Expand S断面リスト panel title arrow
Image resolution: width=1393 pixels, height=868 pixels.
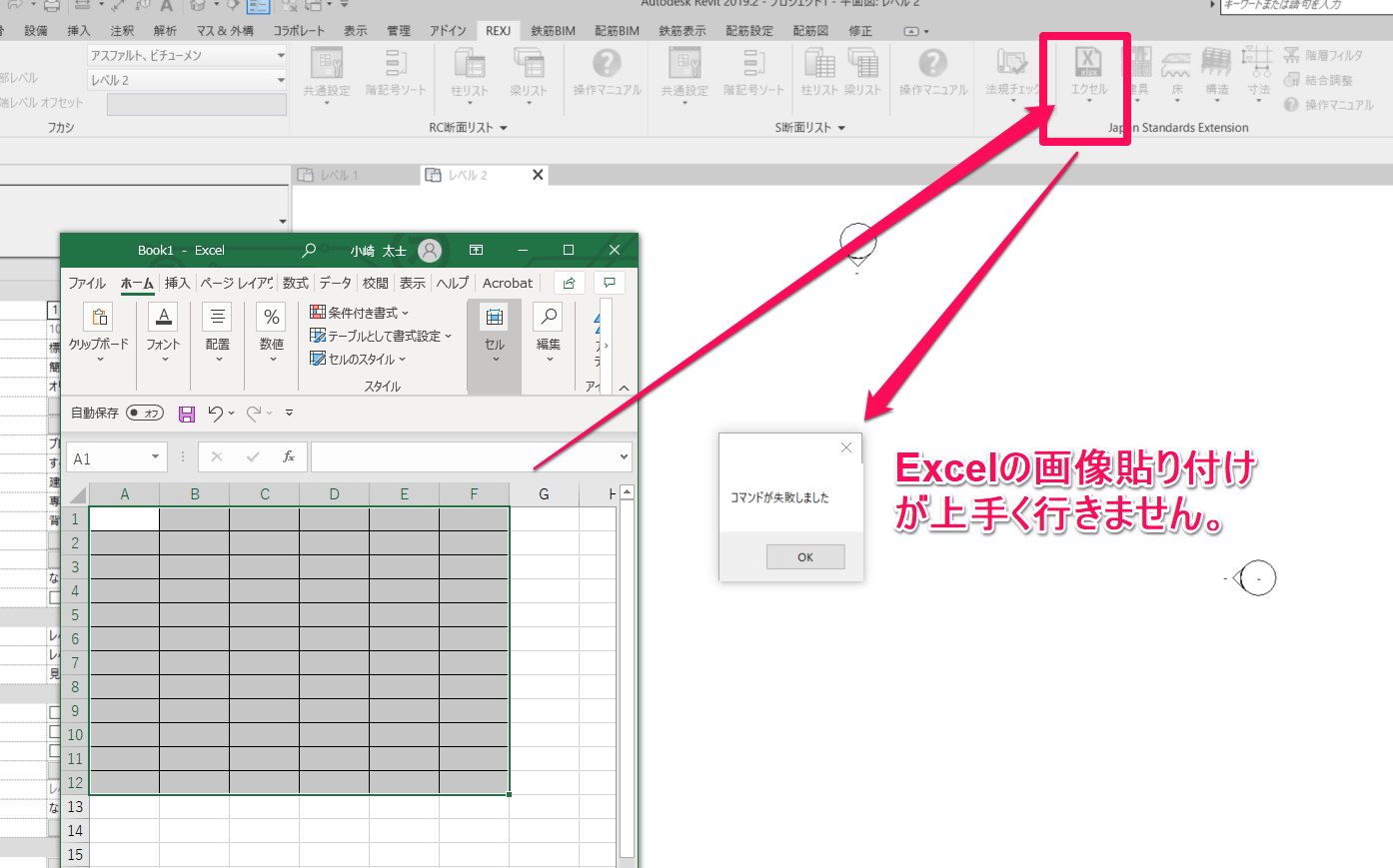point(842,128)
